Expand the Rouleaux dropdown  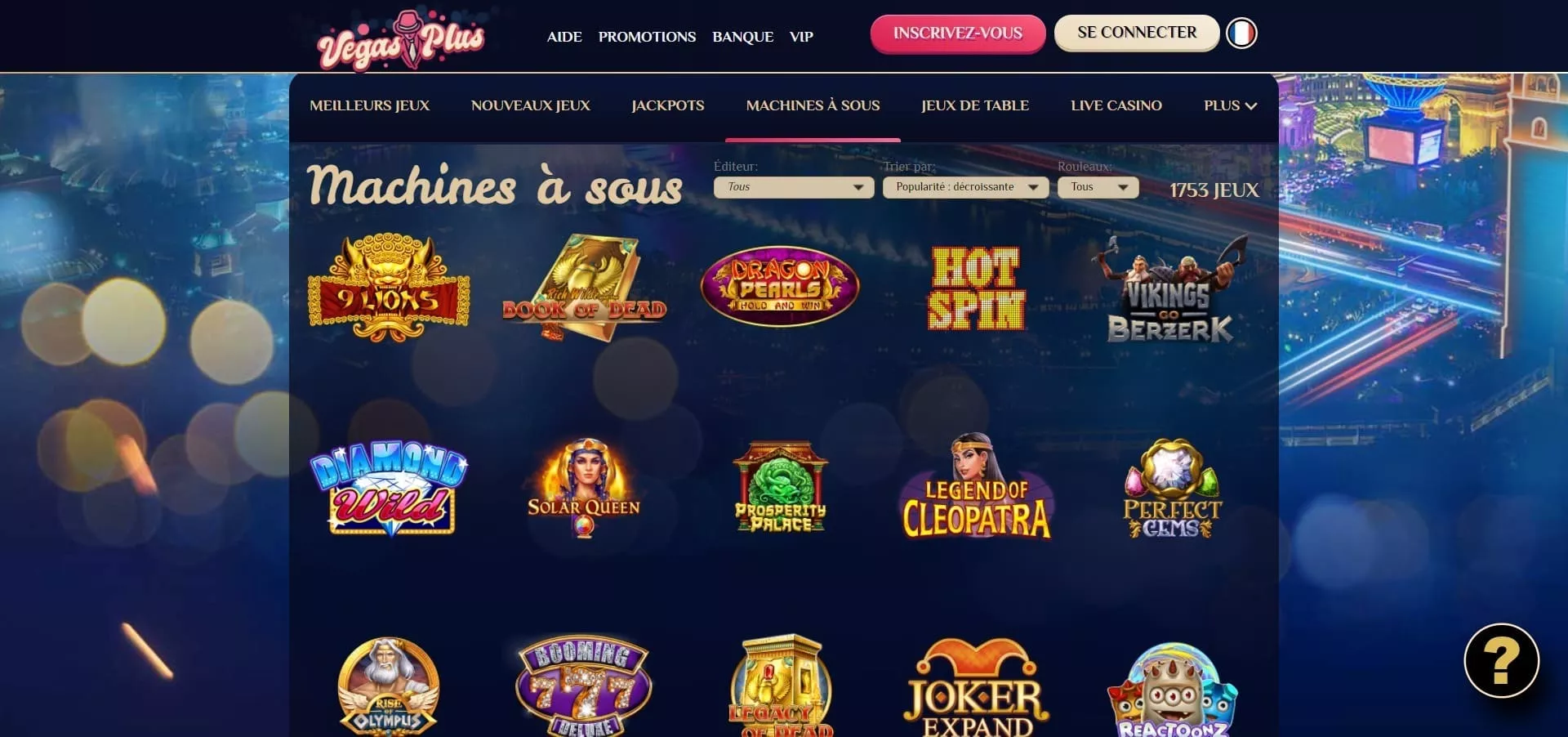point(1098,187)
